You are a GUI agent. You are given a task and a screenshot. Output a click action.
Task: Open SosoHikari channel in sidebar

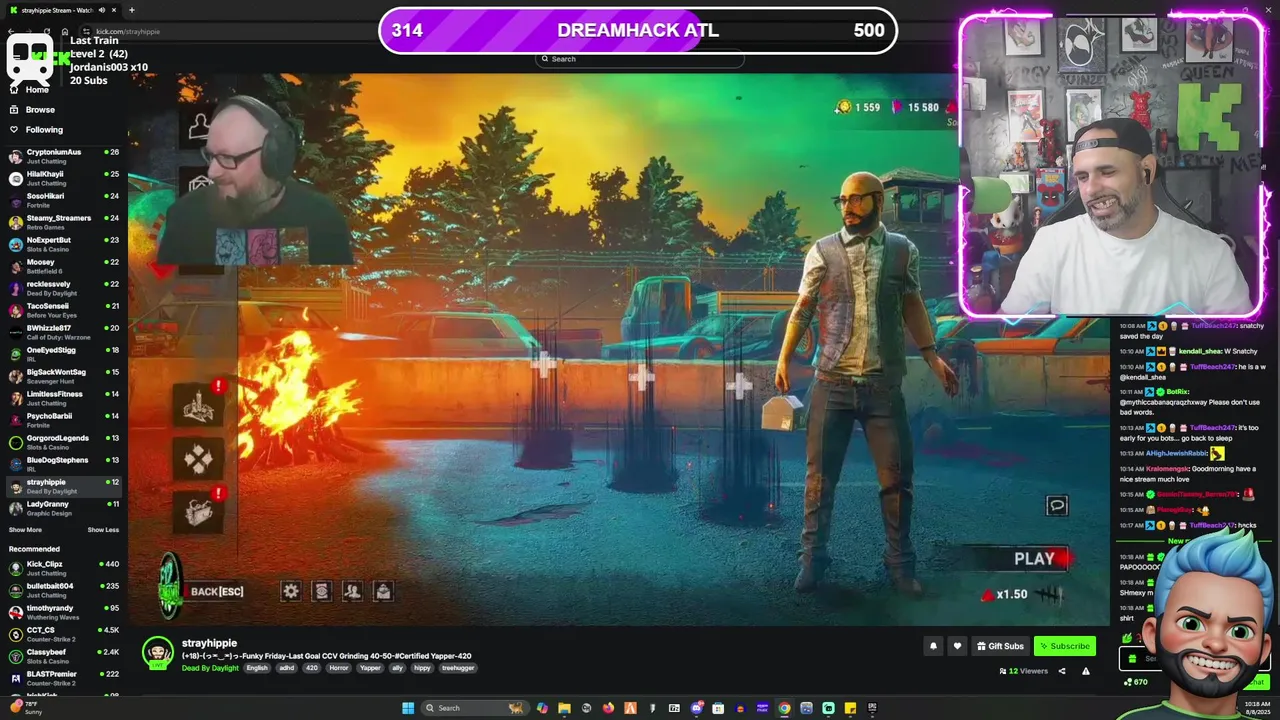(x=64, y=200)
